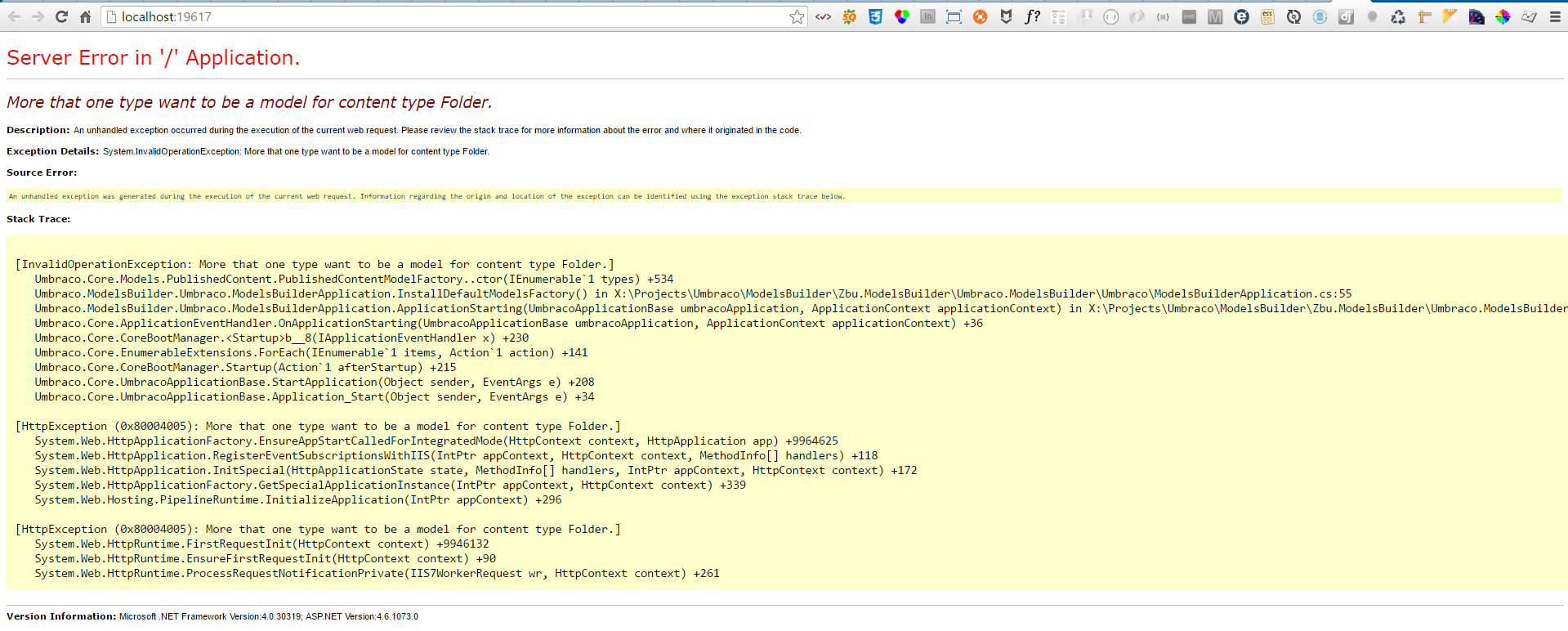Open the light blue circle extension

click(x=1320, y=16)
